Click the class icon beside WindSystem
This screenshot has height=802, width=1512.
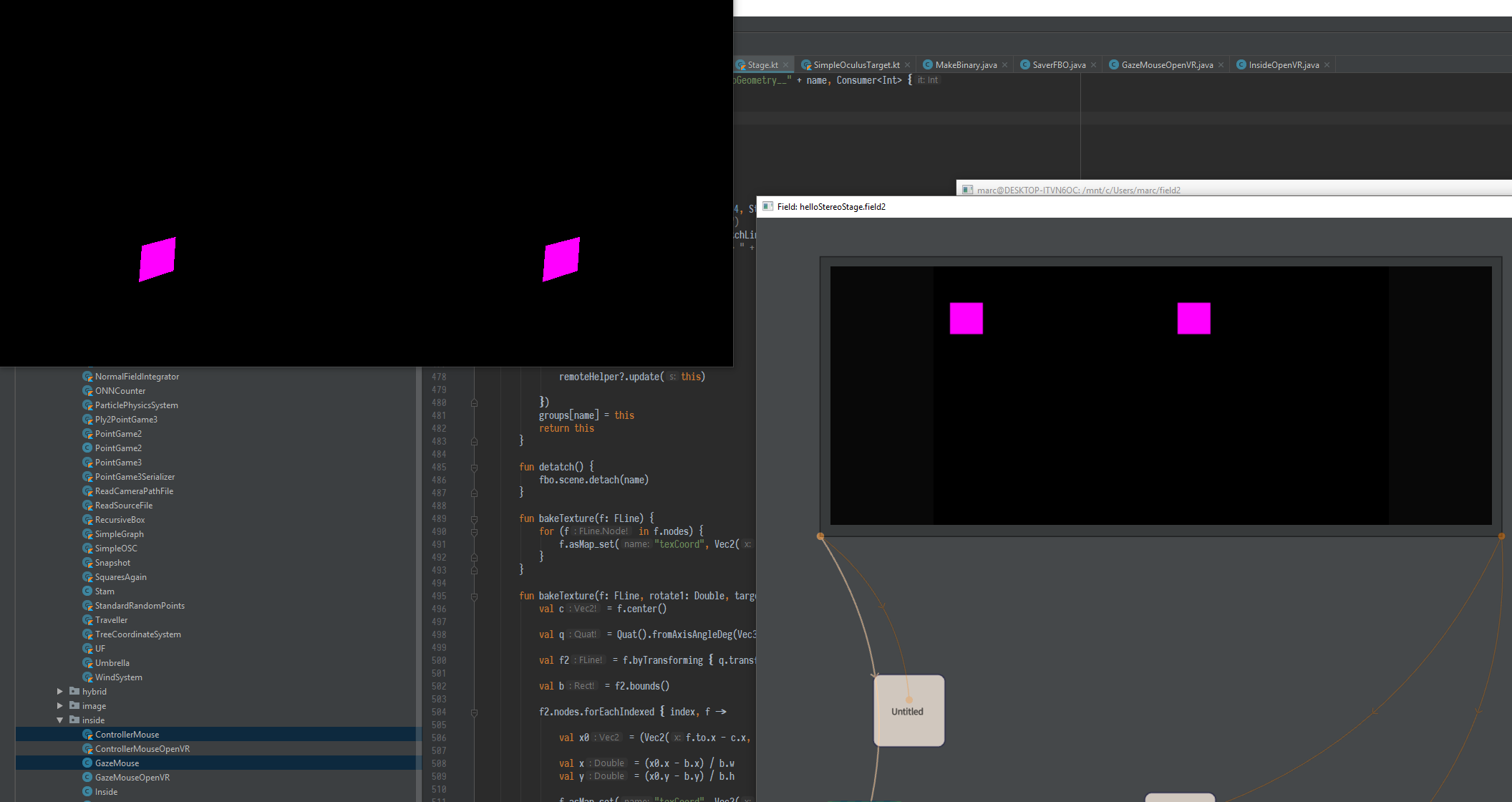87,677
